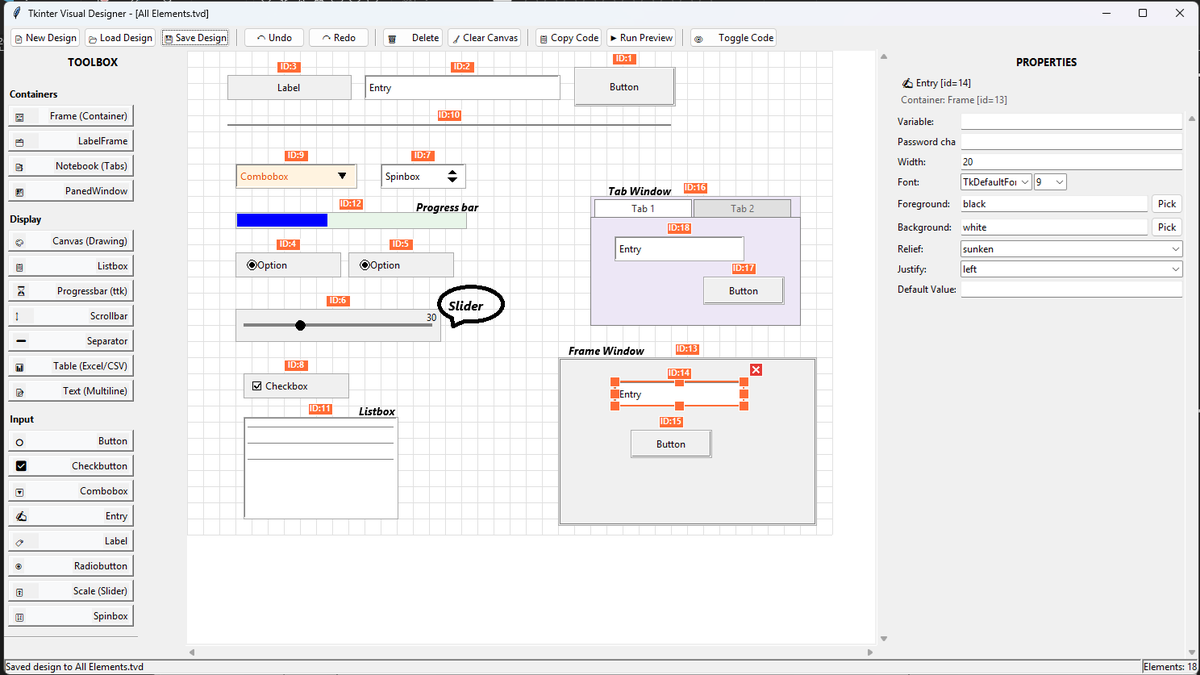
Task: Click the PanedWindow toolbox icon
Action: coord(19,192)
